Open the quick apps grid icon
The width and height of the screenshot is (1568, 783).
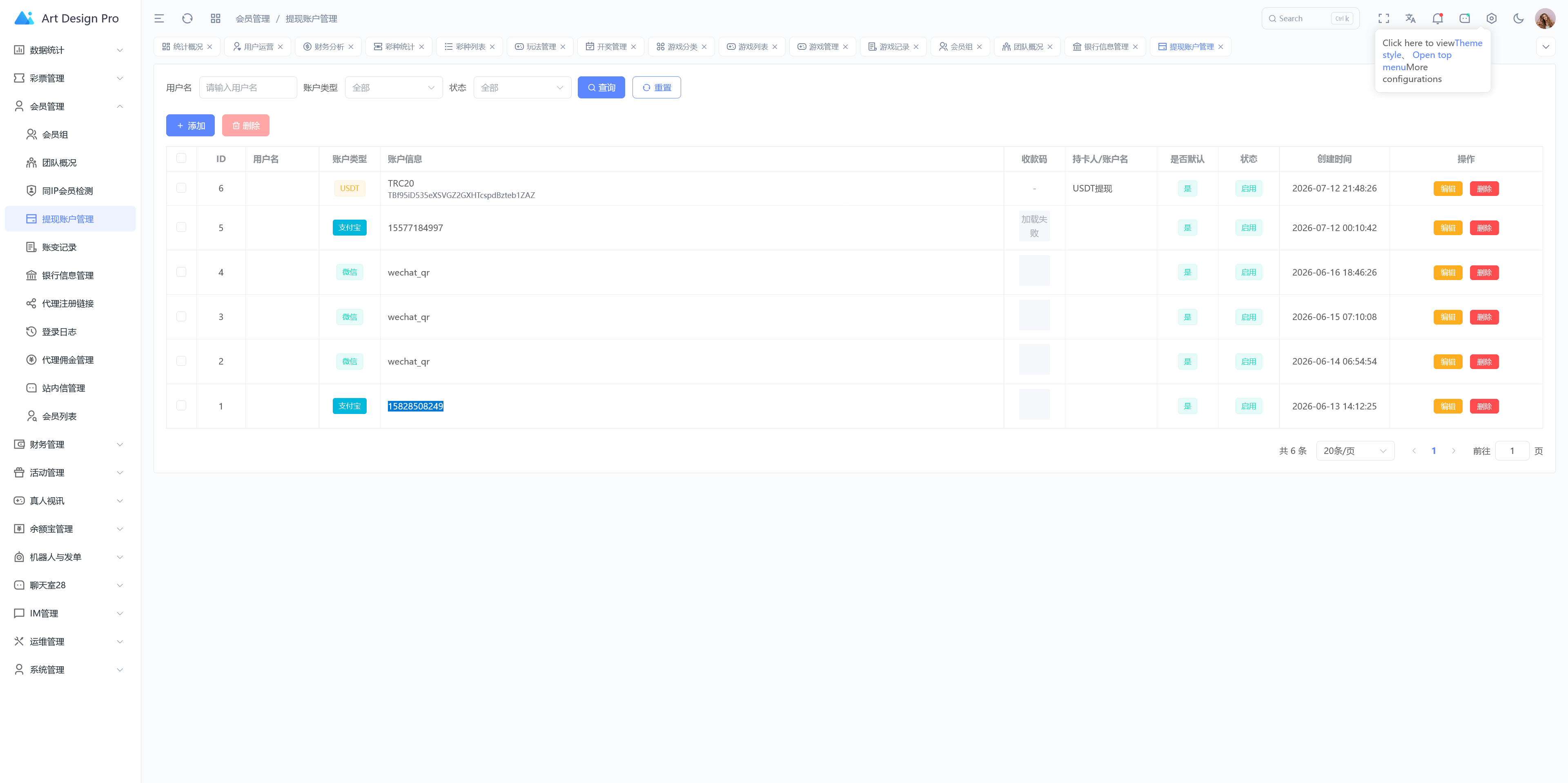pyautogui.click(x=216, y=18)
